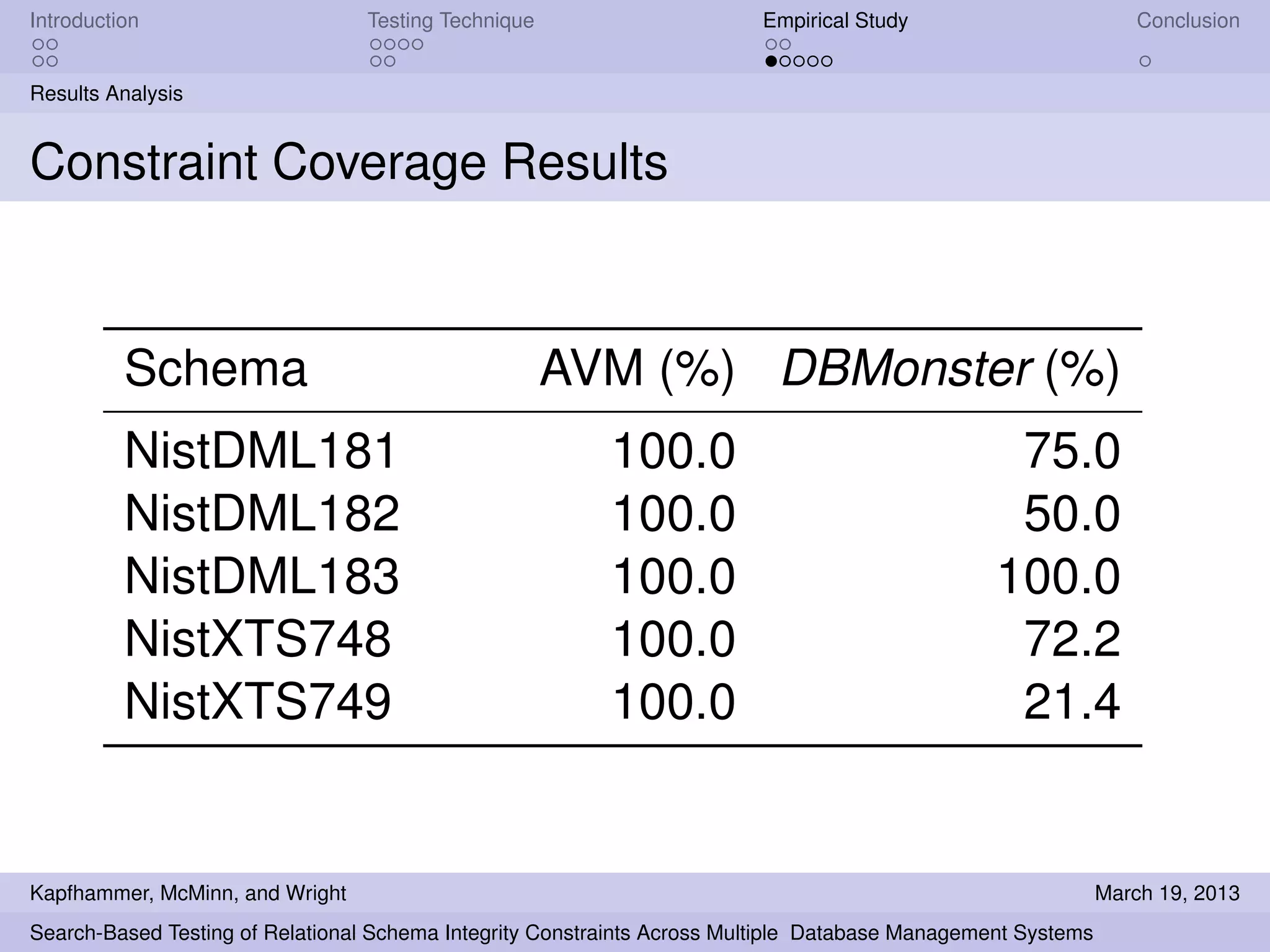This screenshot has height=952, width=1270.
Task: Click fourth circle in Testing Technique's top row
Action: click(x=417, y=45)
